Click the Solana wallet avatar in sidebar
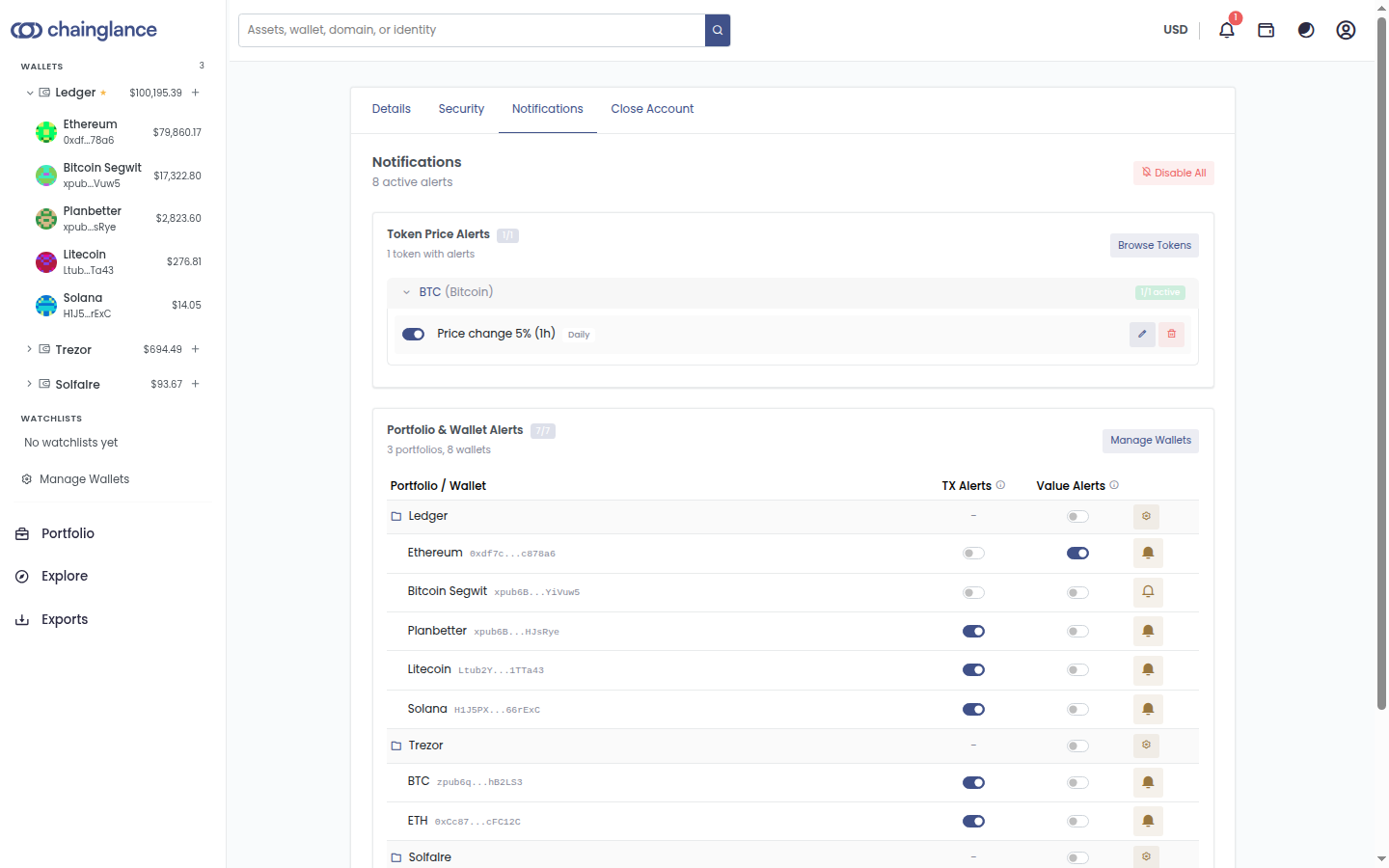1389x868 pixels. tap(46, 306)
